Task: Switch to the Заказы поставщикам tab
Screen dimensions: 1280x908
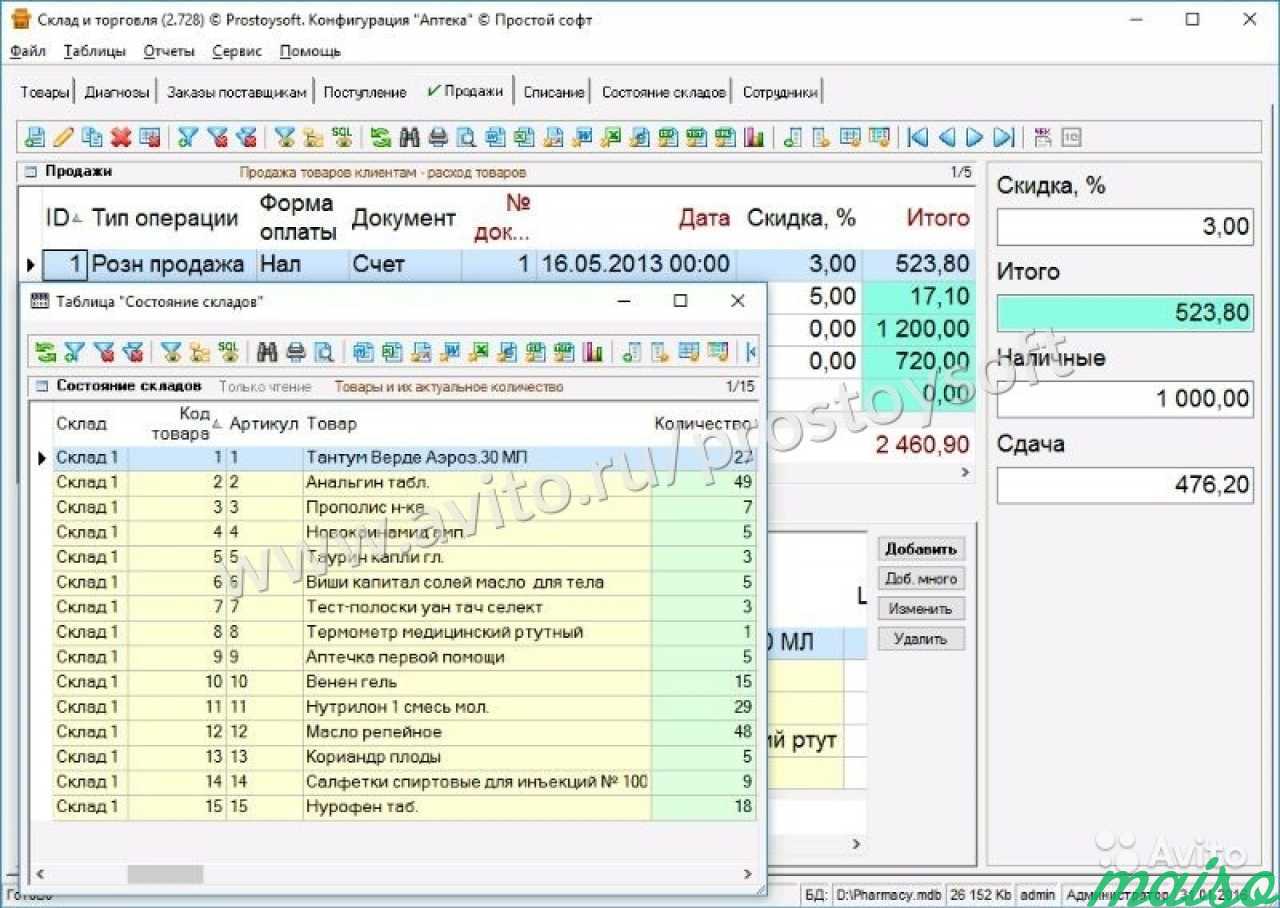Action: point(237,92)
